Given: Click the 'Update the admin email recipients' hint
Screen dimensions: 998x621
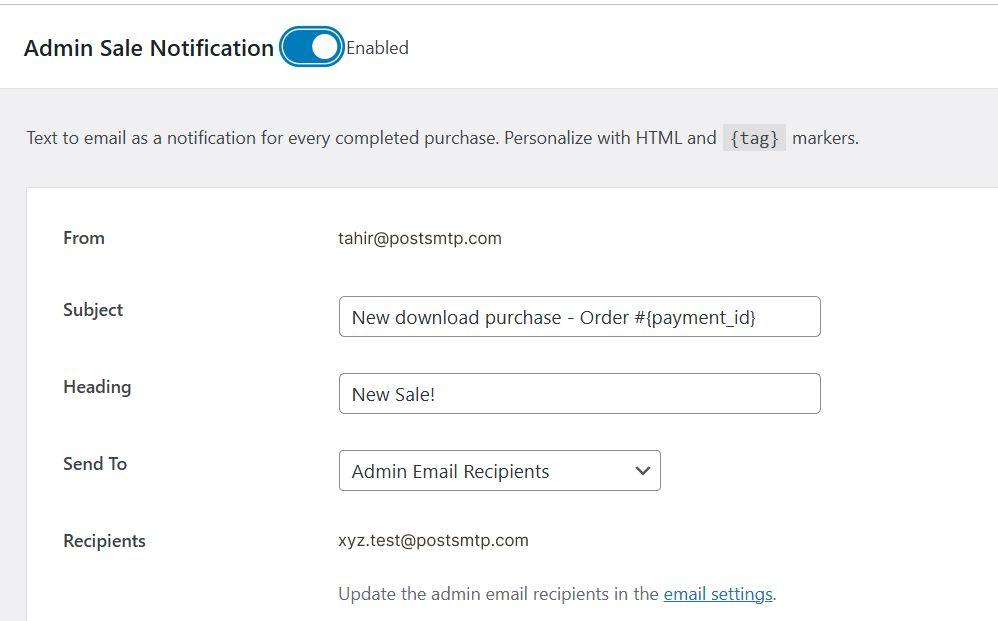Looking at the screenshot, I should (x=499, y=594).
